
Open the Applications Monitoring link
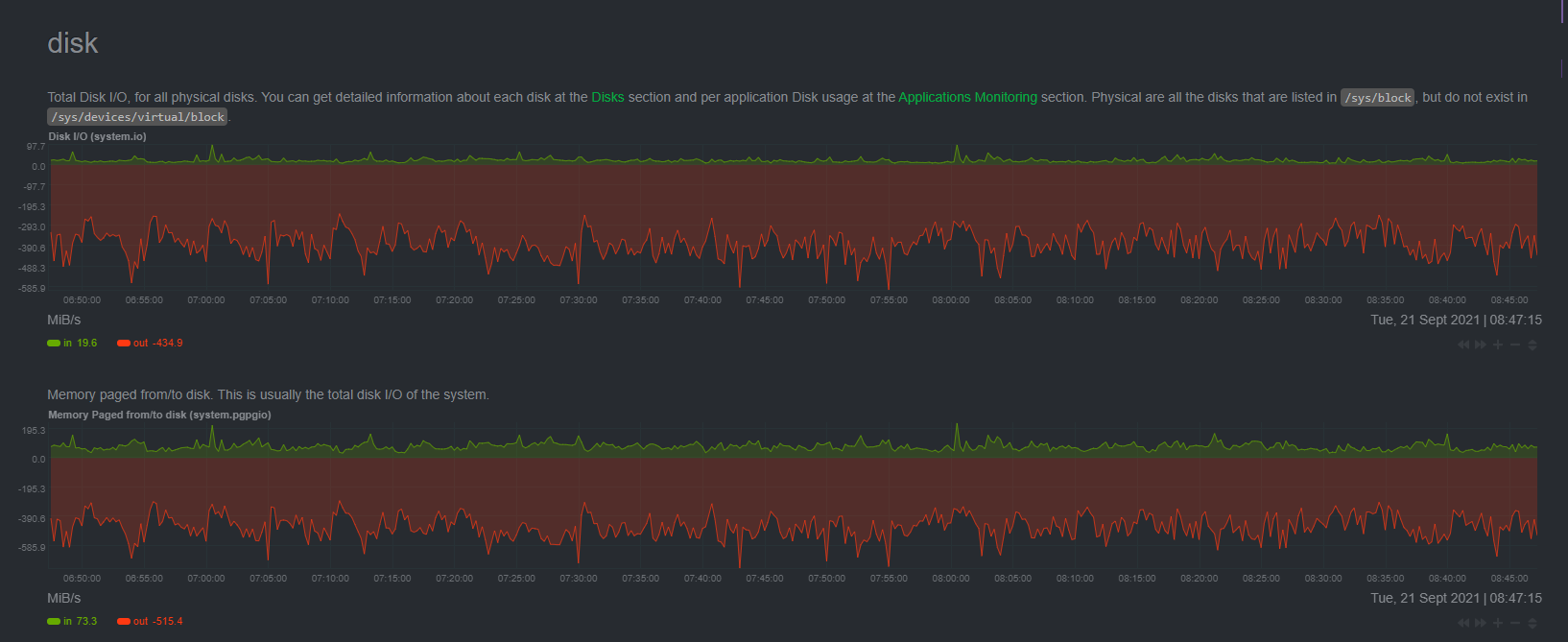[x=967, y=97]
